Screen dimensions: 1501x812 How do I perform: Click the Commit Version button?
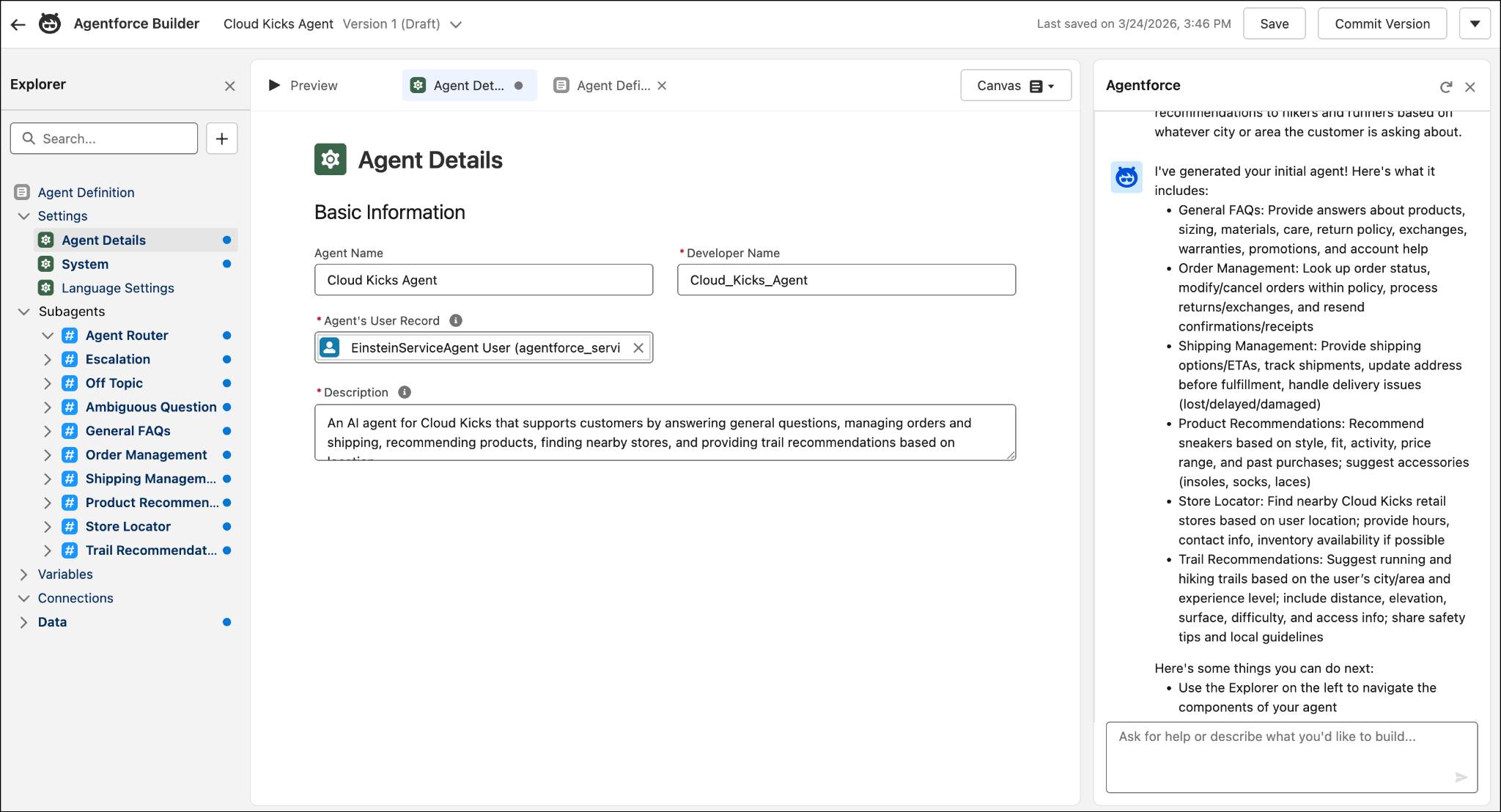point(1381,23)
